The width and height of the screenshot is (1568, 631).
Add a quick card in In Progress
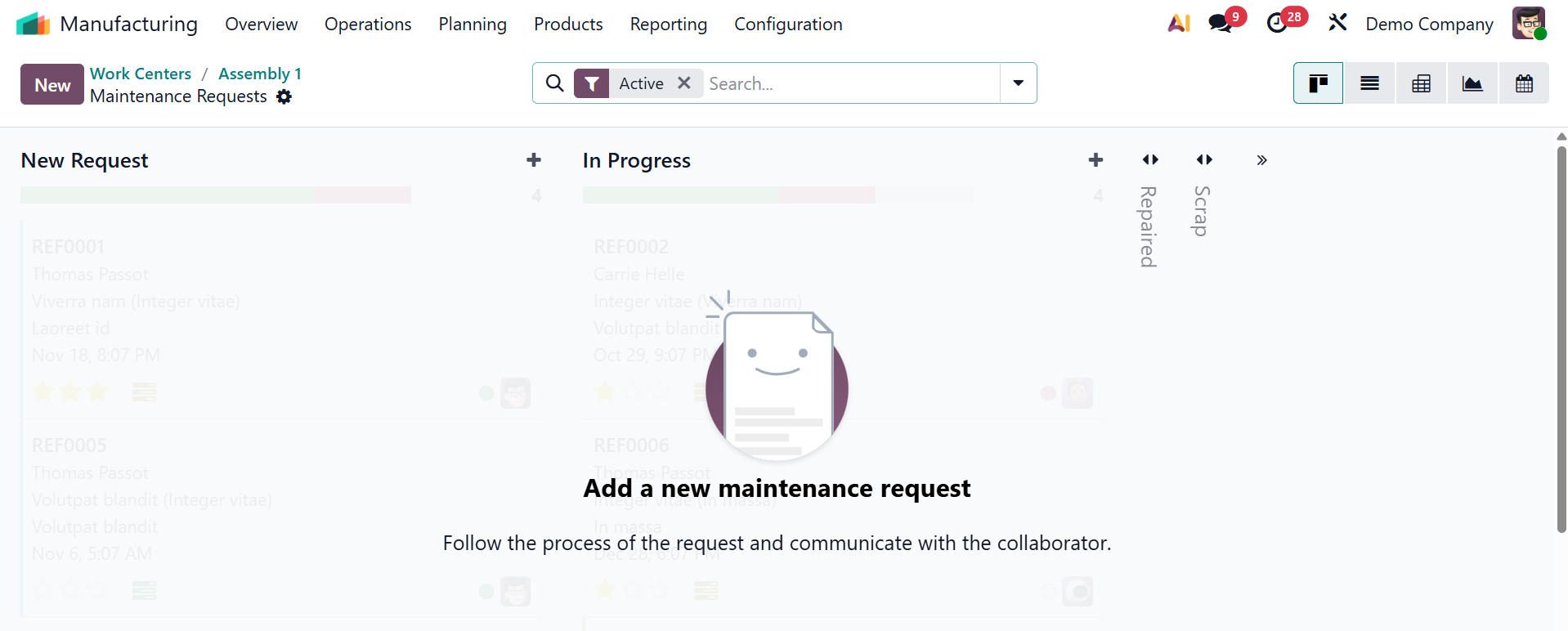click(x=1095, y=160)
